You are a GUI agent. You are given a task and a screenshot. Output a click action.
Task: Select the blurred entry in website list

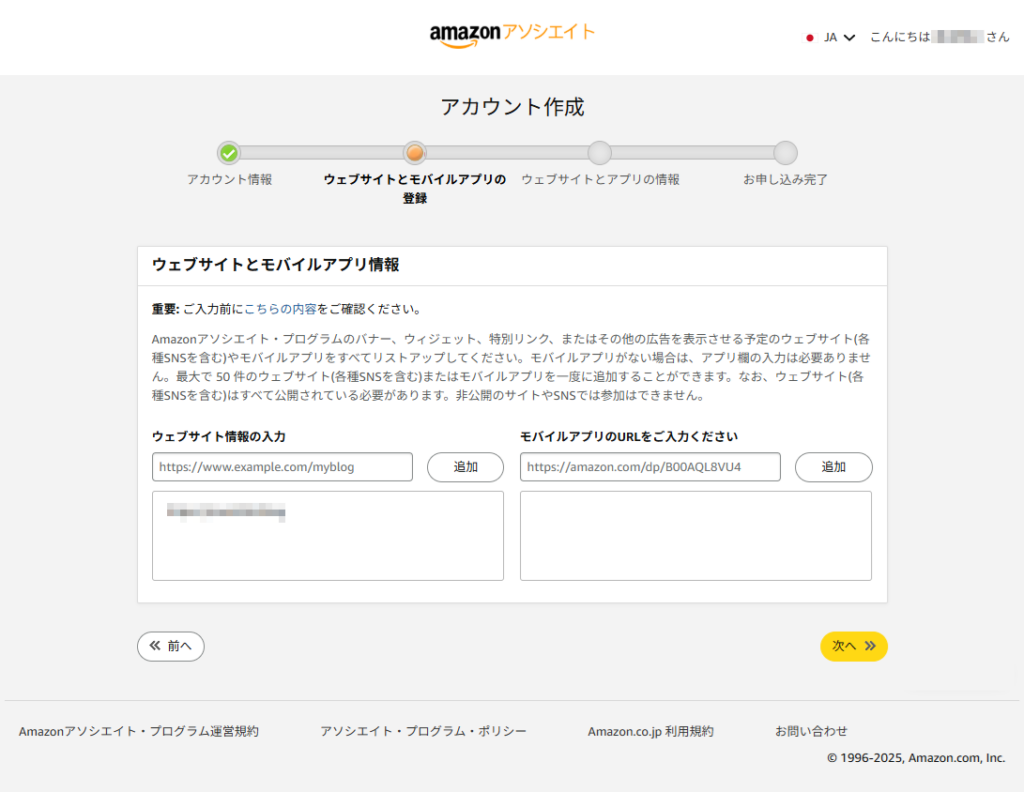(226, 512)
